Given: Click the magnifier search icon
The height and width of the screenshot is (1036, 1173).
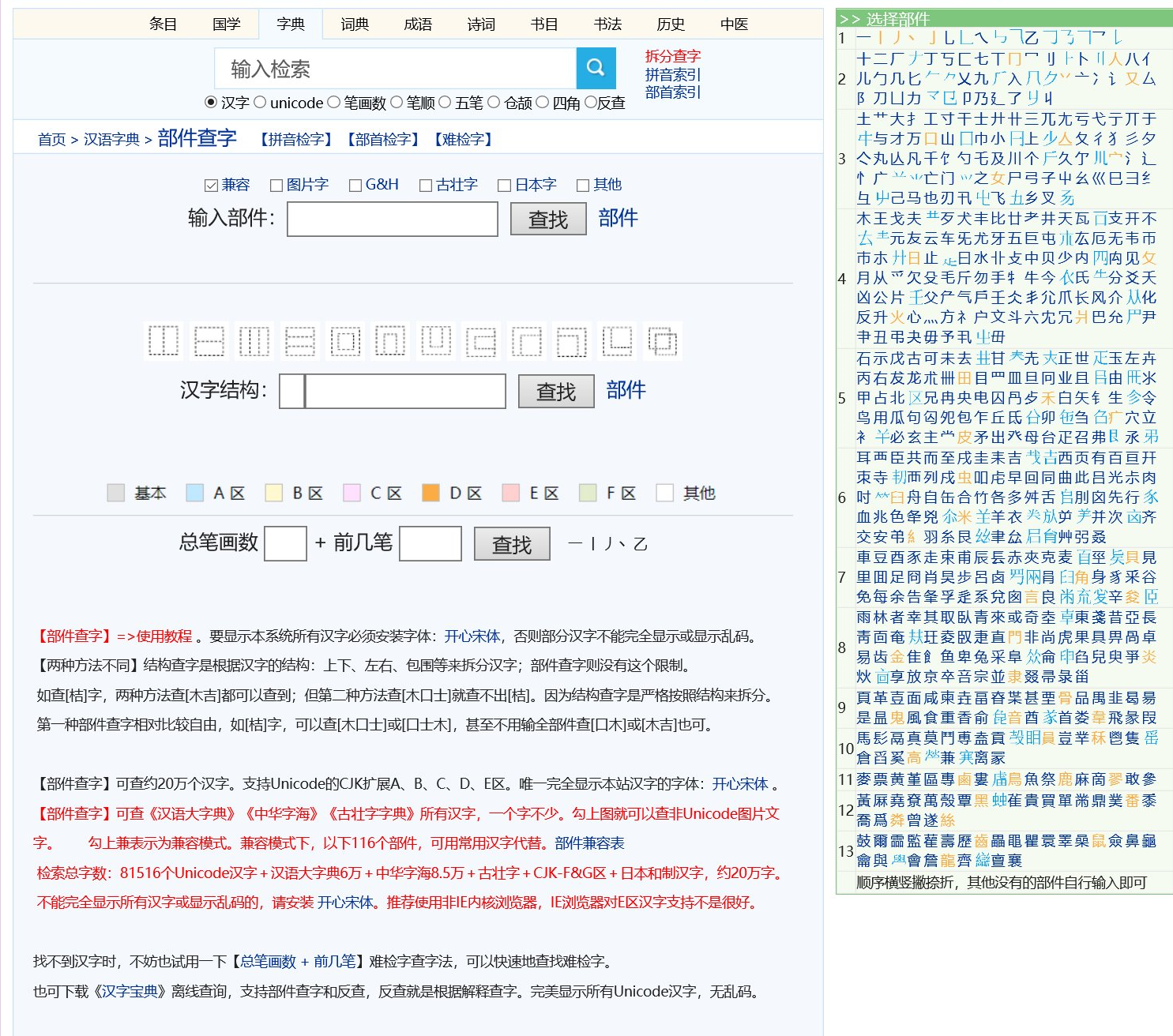Looking at the screenshot, I should coord(596,68).
